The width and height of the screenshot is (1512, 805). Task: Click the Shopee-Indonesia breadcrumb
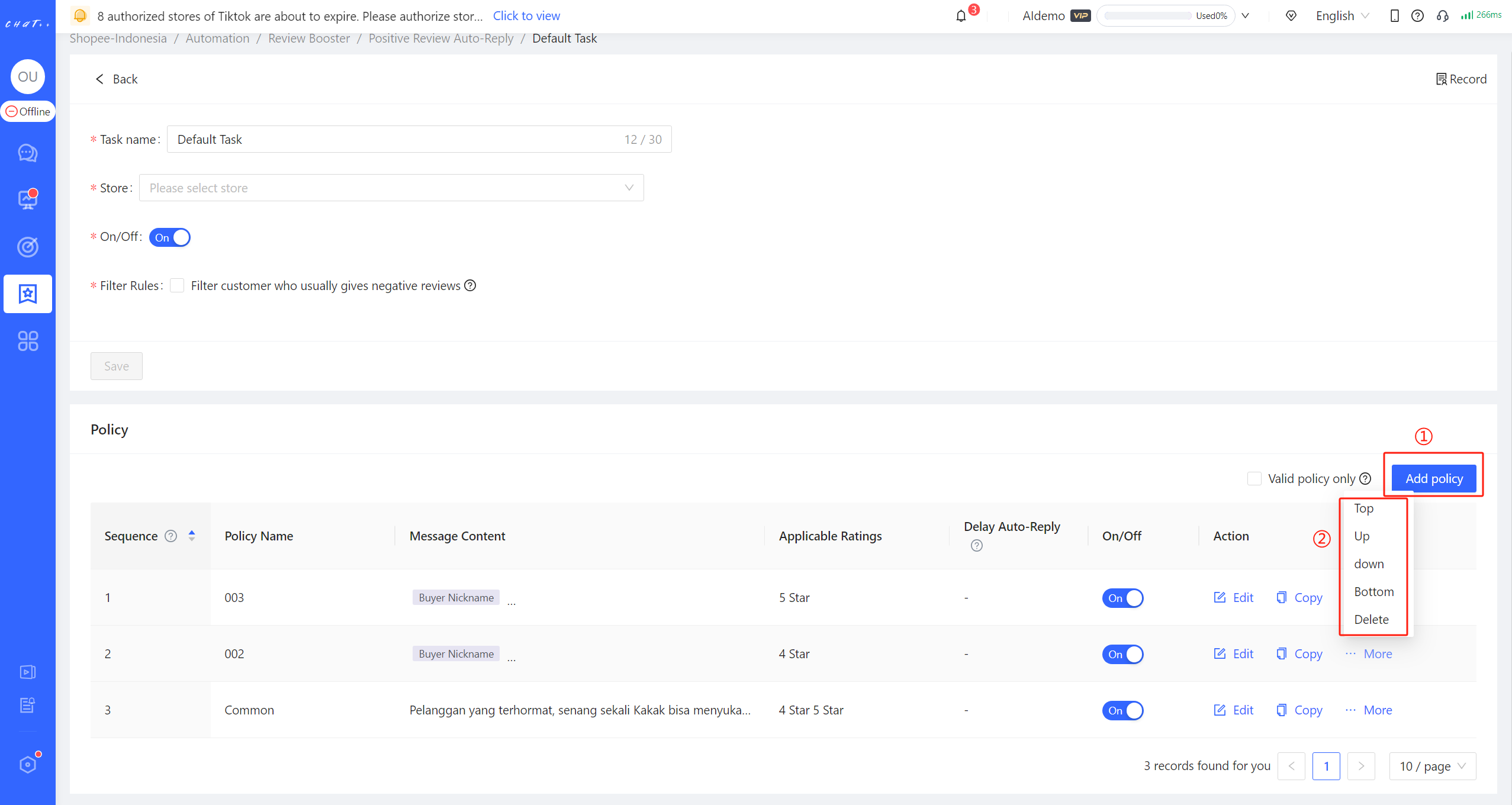(x=118, y=38)
